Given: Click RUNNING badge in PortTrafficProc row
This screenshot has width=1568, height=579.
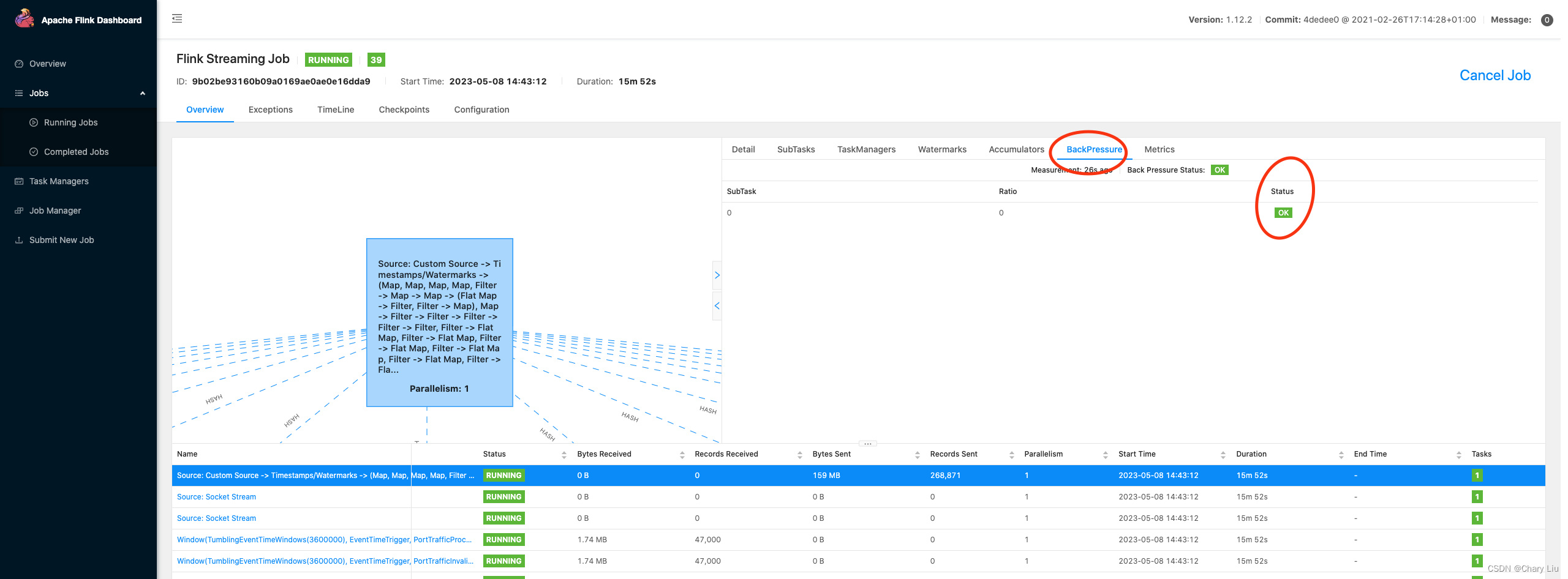Looking at the screenshot, I should click(503, 540).
